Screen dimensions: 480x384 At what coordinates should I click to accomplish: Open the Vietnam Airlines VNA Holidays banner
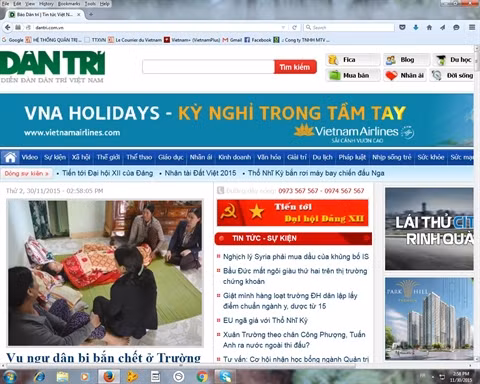237,120
